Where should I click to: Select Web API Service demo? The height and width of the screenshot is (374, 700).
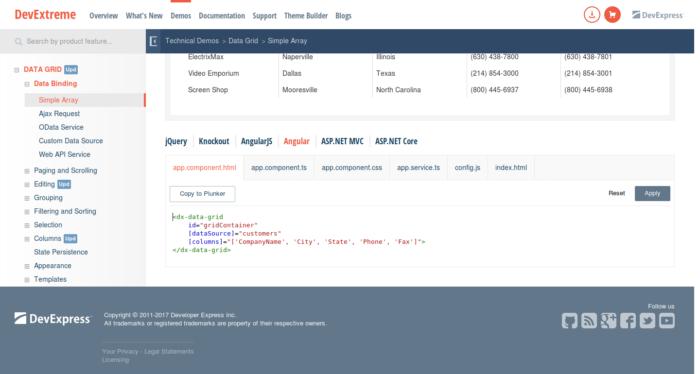[x=64, y=154]
